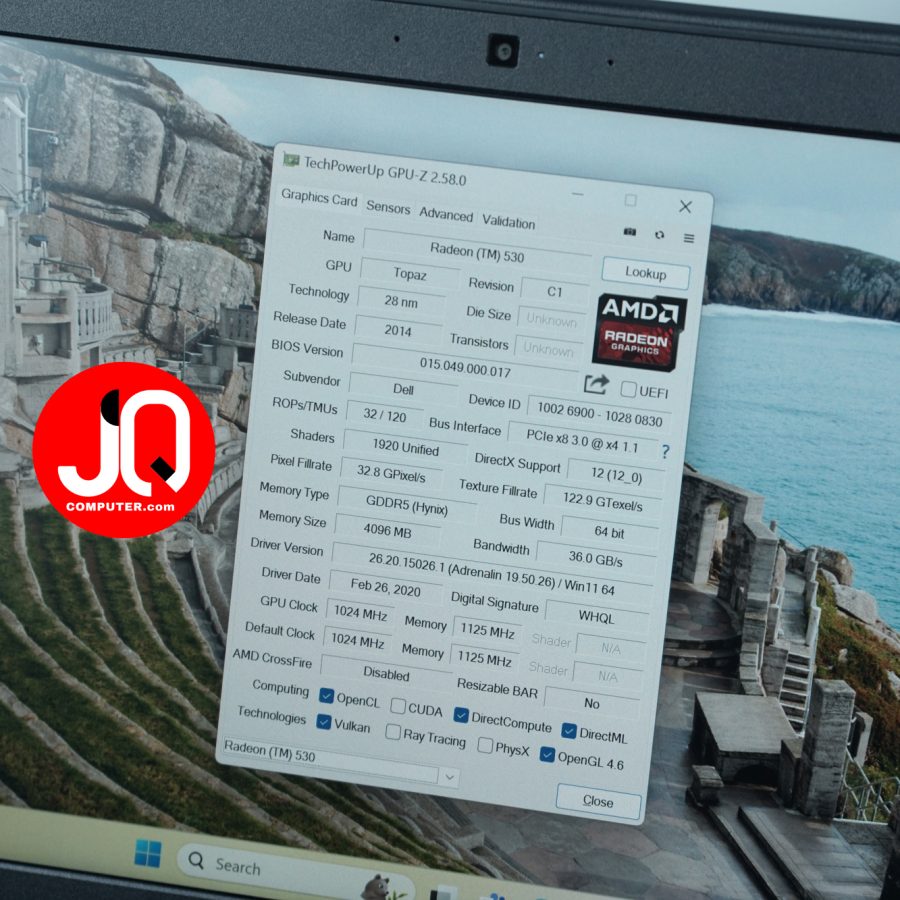Click the GPU-Z screenshot camera icon

(x=630, y=231)
